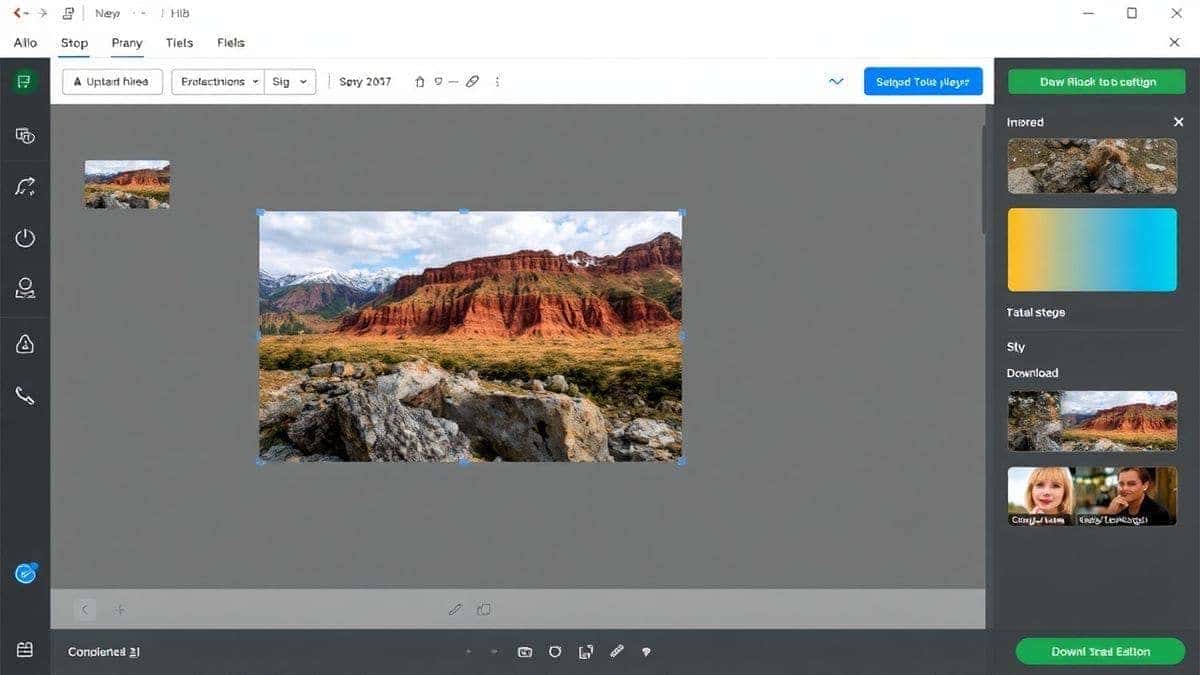This screenshot has height=675, width=1200.
Task: Open the red mountain thumbnail under Download
Action: click(1092, 421)
